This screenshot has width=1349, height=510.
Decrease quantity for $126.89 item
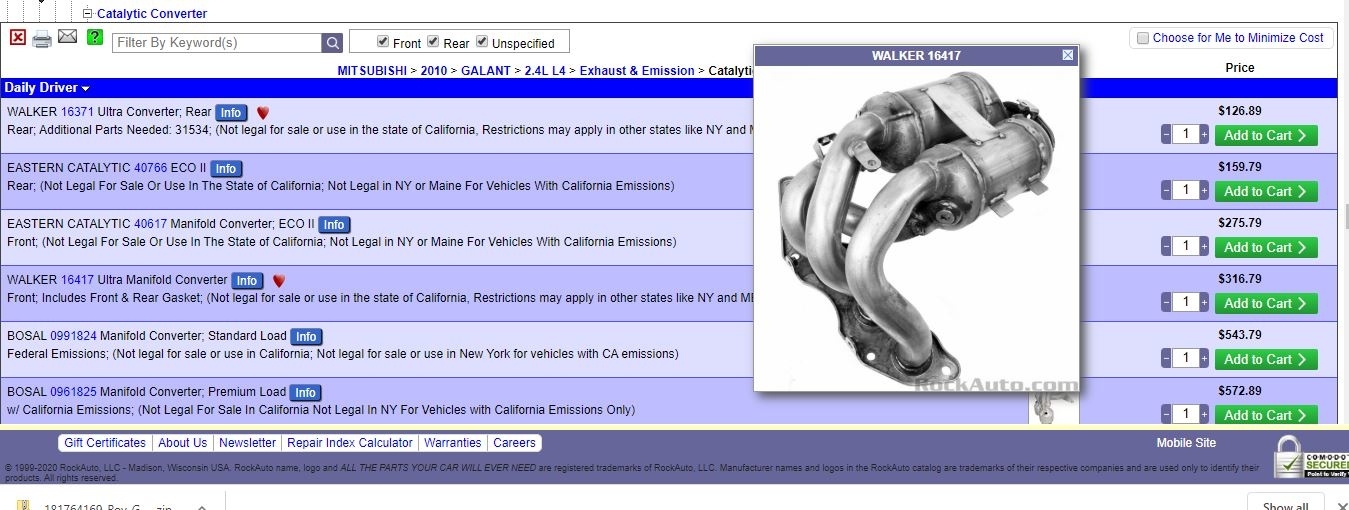click(1166, 134)
